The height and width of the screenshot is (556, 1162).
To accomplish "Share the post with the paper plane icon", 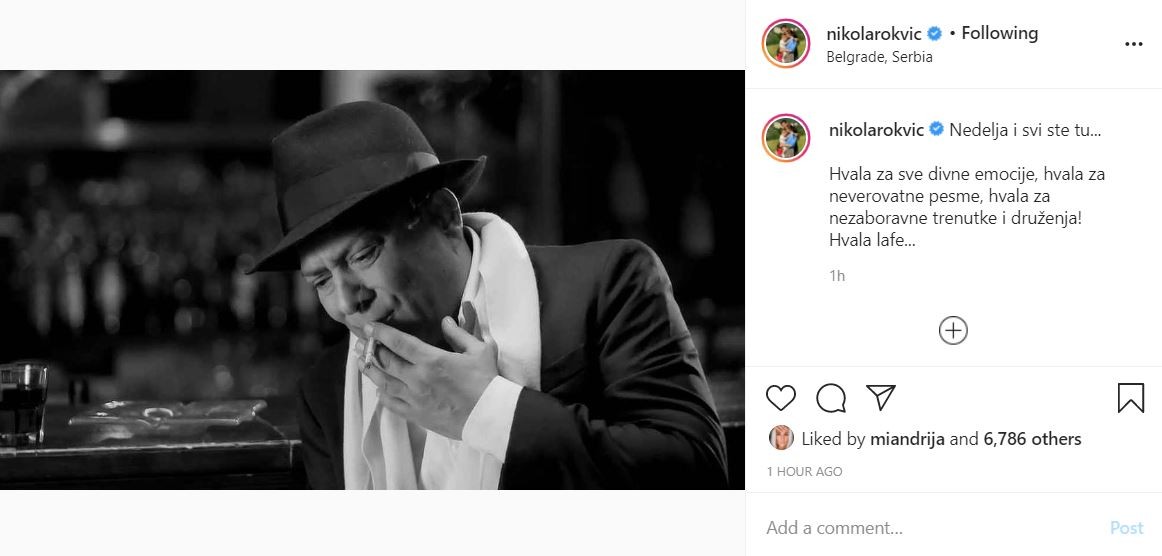I will coord(880,397).
